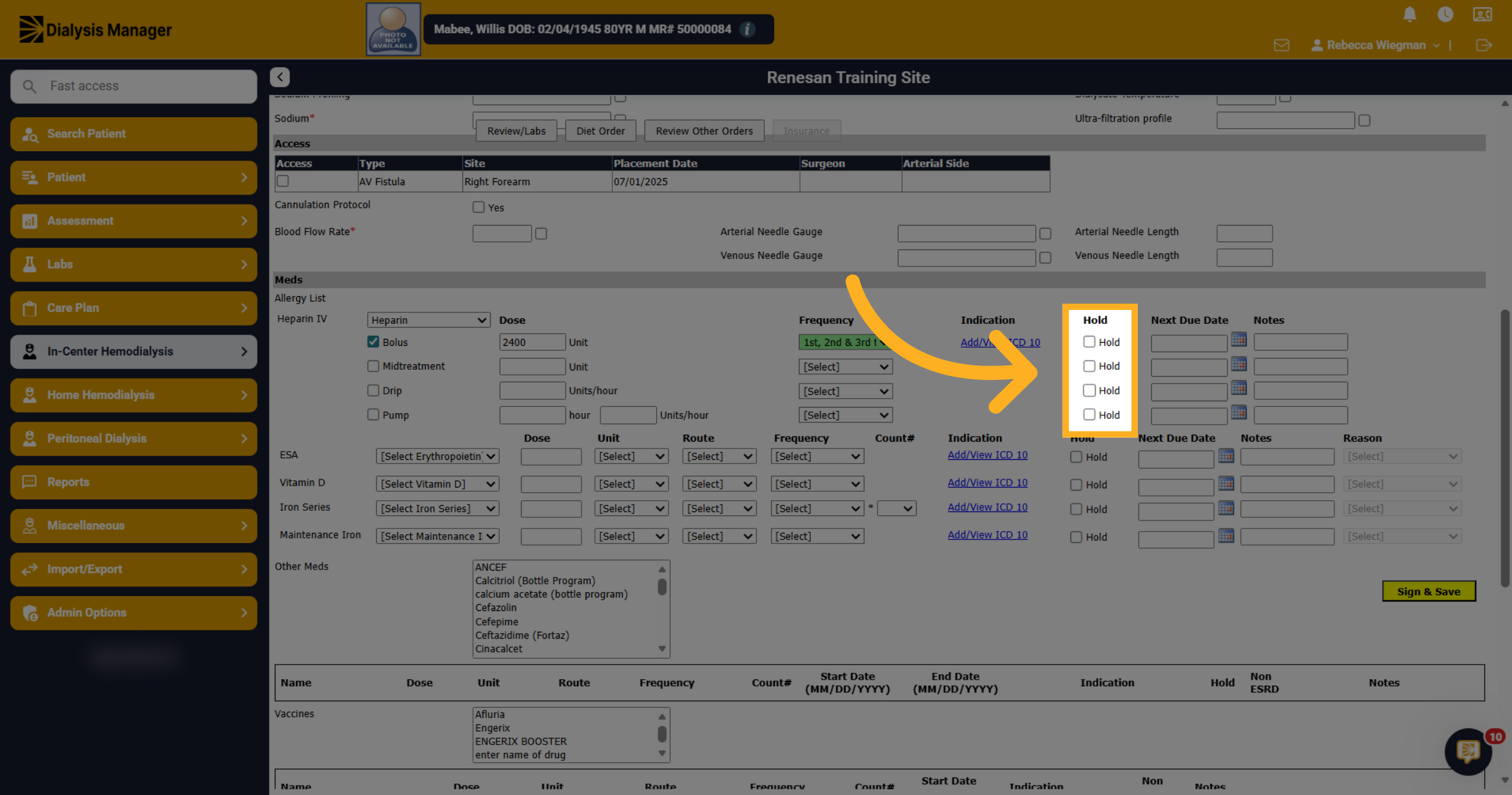Click the Fast access search field
1512x795 pixels.
point(134,86)
